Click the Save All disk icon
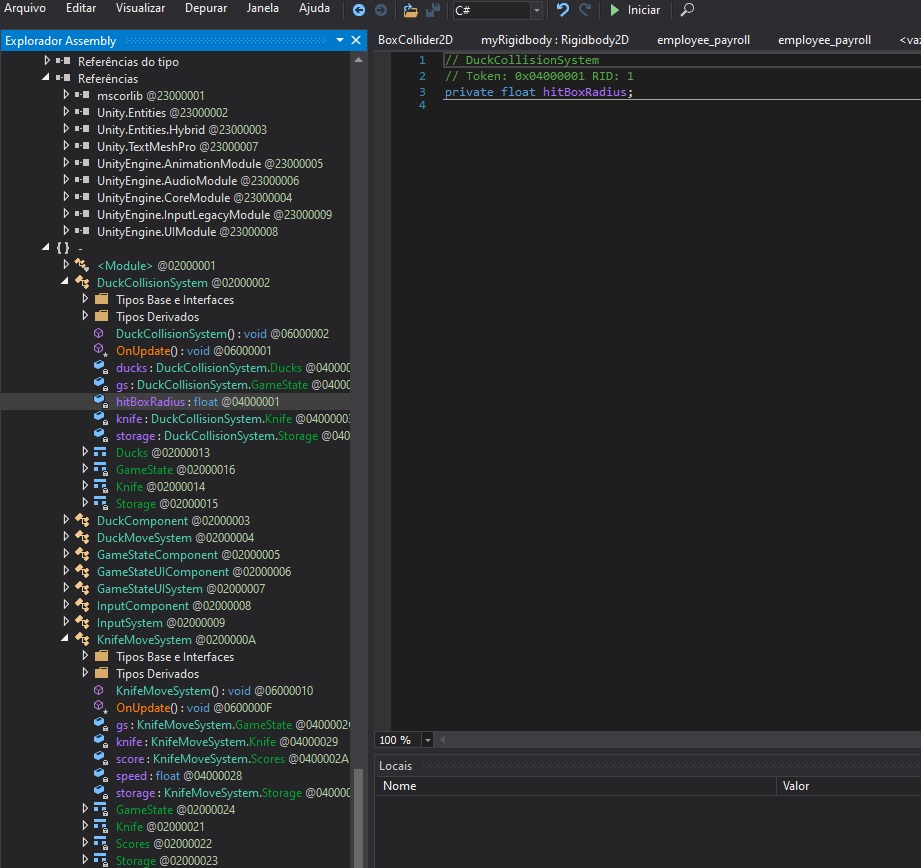This screenshot has height=868, width=921. [433, 10]
